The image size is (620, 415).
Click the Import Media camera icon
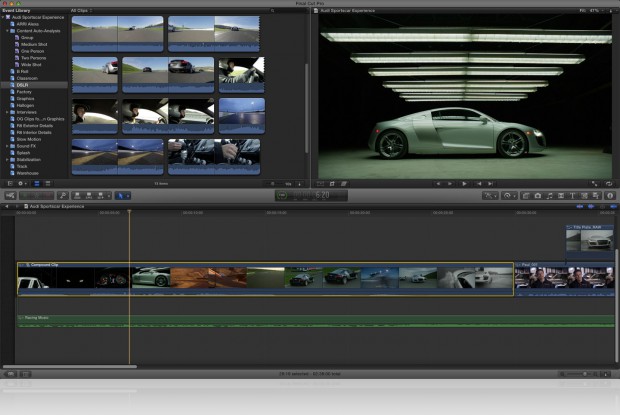click(10, 195)
